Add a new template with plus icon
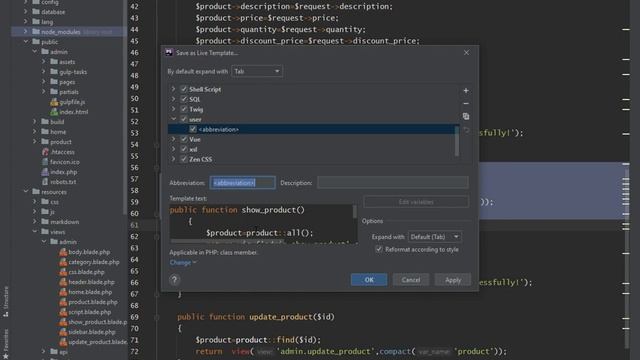Screen dimensions: 640x360 point(466,91)
